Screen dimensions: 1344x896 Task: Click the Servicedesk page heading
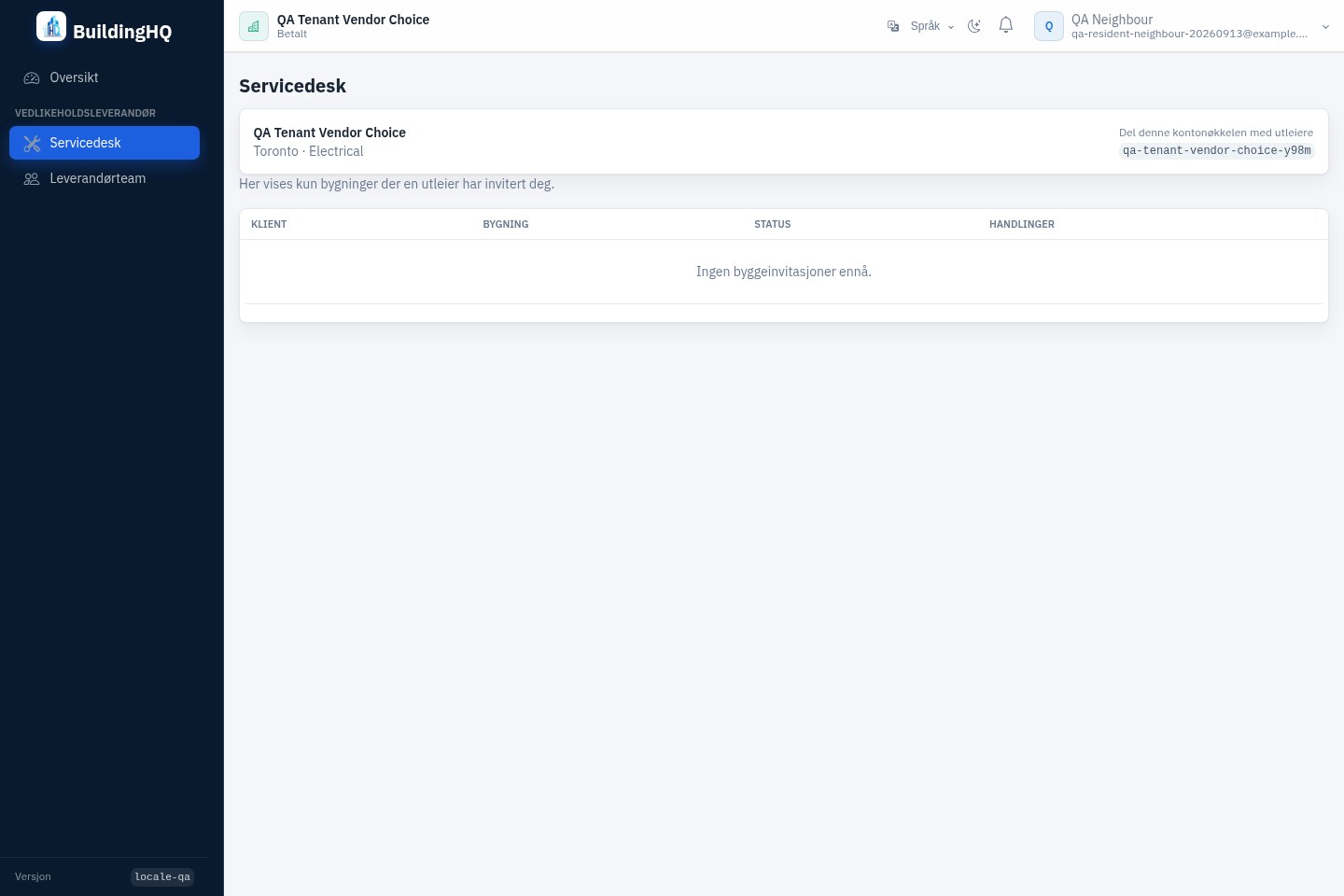[x=293, y=86]
